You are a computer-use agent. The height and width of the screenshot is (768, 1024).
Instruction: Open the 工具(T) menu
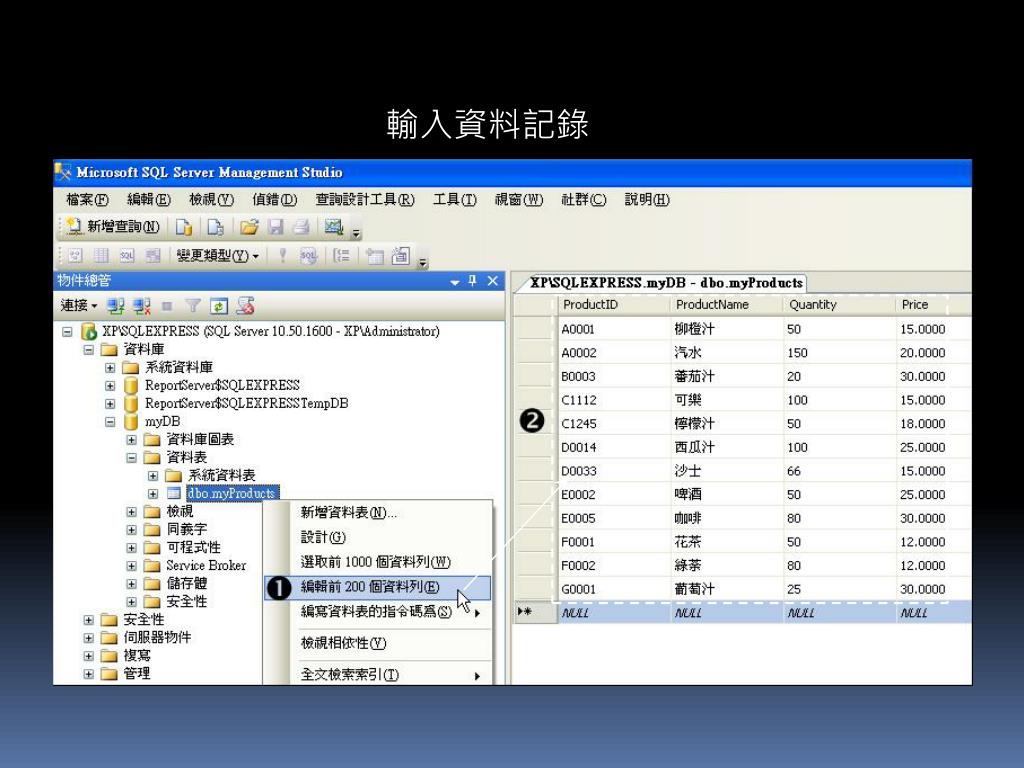[x=455, y=200]
